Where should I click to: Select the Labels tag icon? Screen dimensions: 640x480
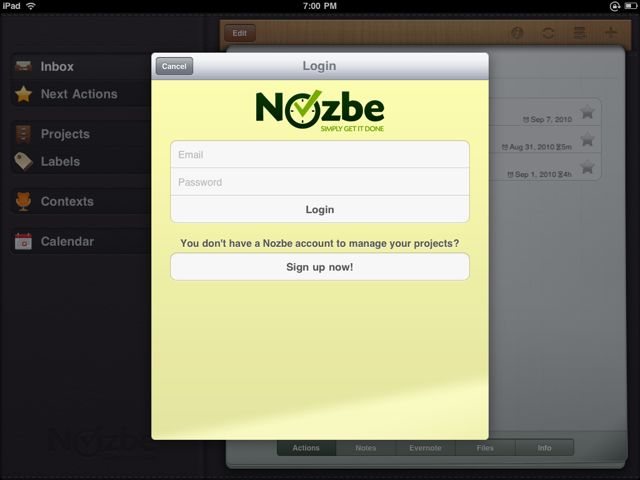coord(23,161)
